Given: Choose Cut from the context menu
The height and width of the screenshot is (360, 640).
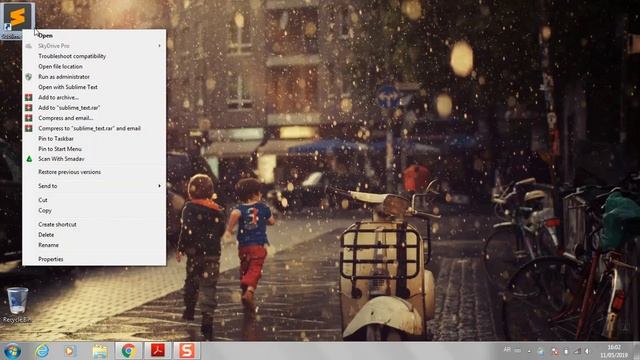Looking at the screenshot, I should tap(94, 200).
